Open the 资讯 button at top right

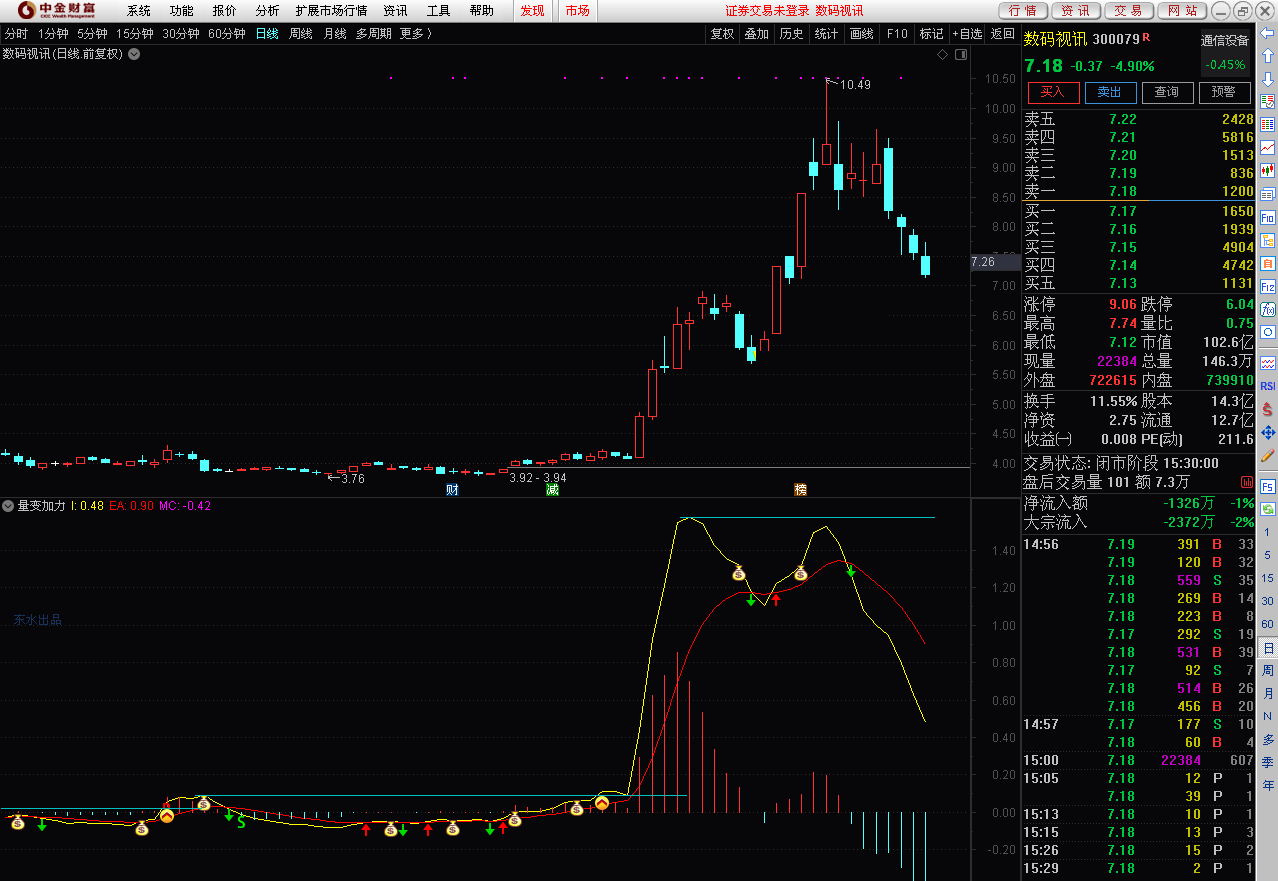pos(1075,10)
